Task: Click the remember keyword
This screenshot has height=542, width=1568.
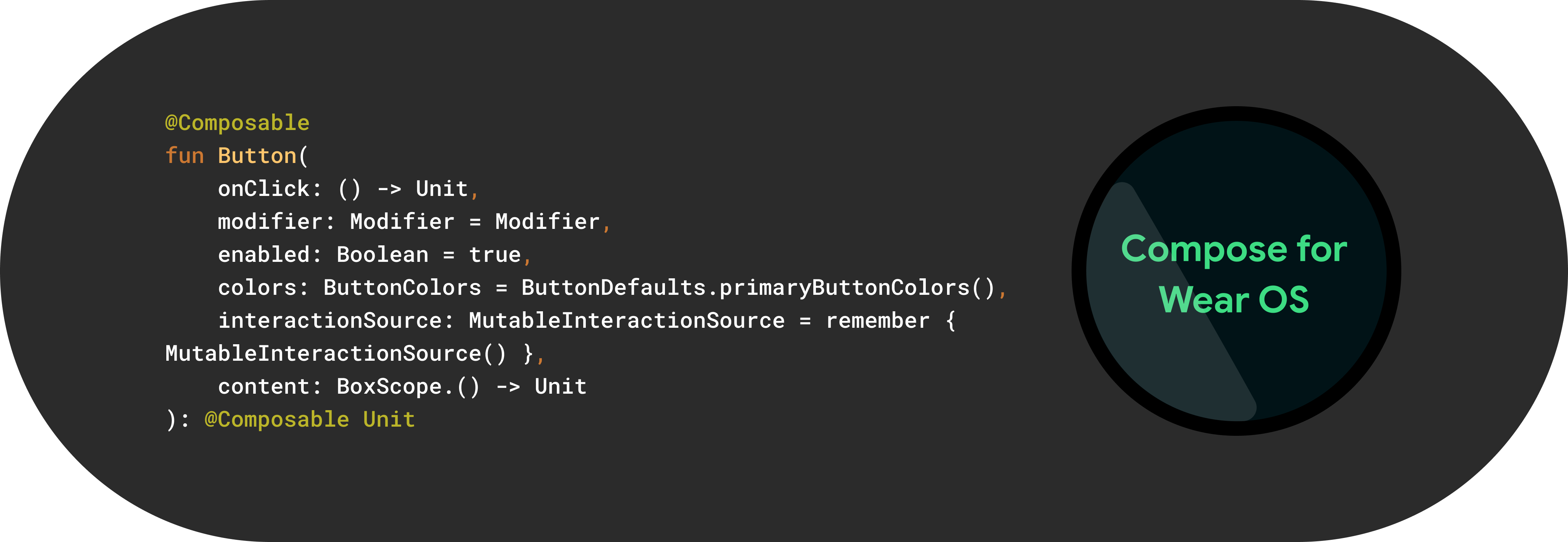Action: tap(877, 320)
